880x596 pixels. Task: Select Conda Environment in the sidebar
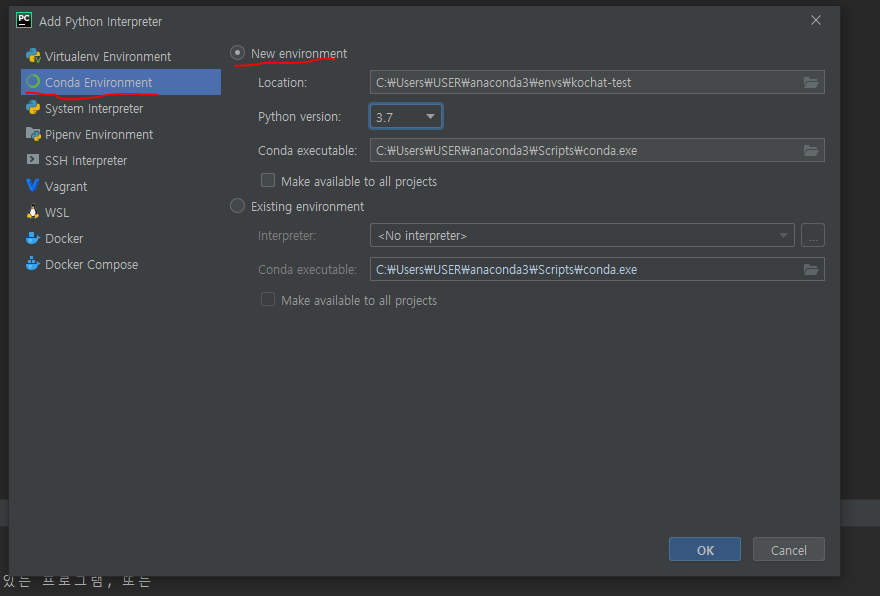(x=121, y=82)
